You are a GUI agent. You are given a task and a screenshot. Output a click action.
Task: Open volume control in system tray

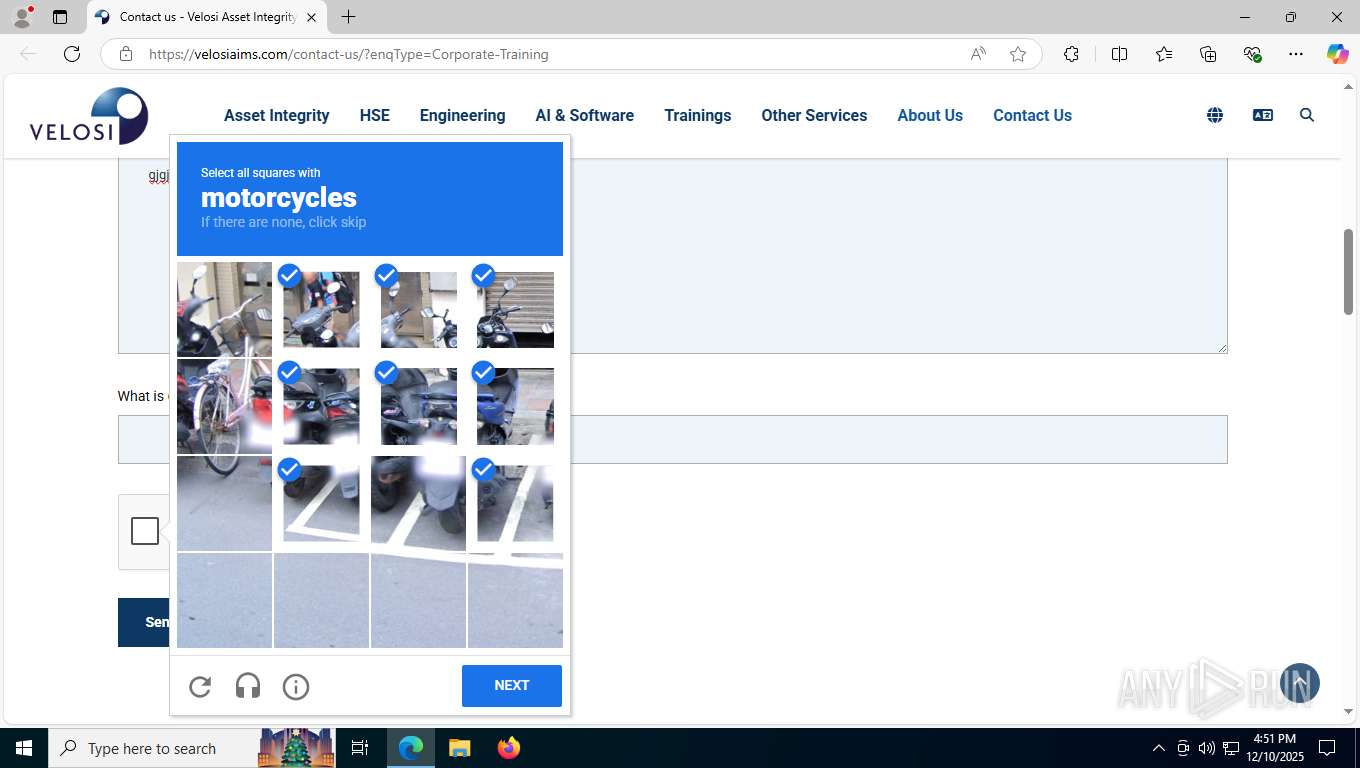1206,748
